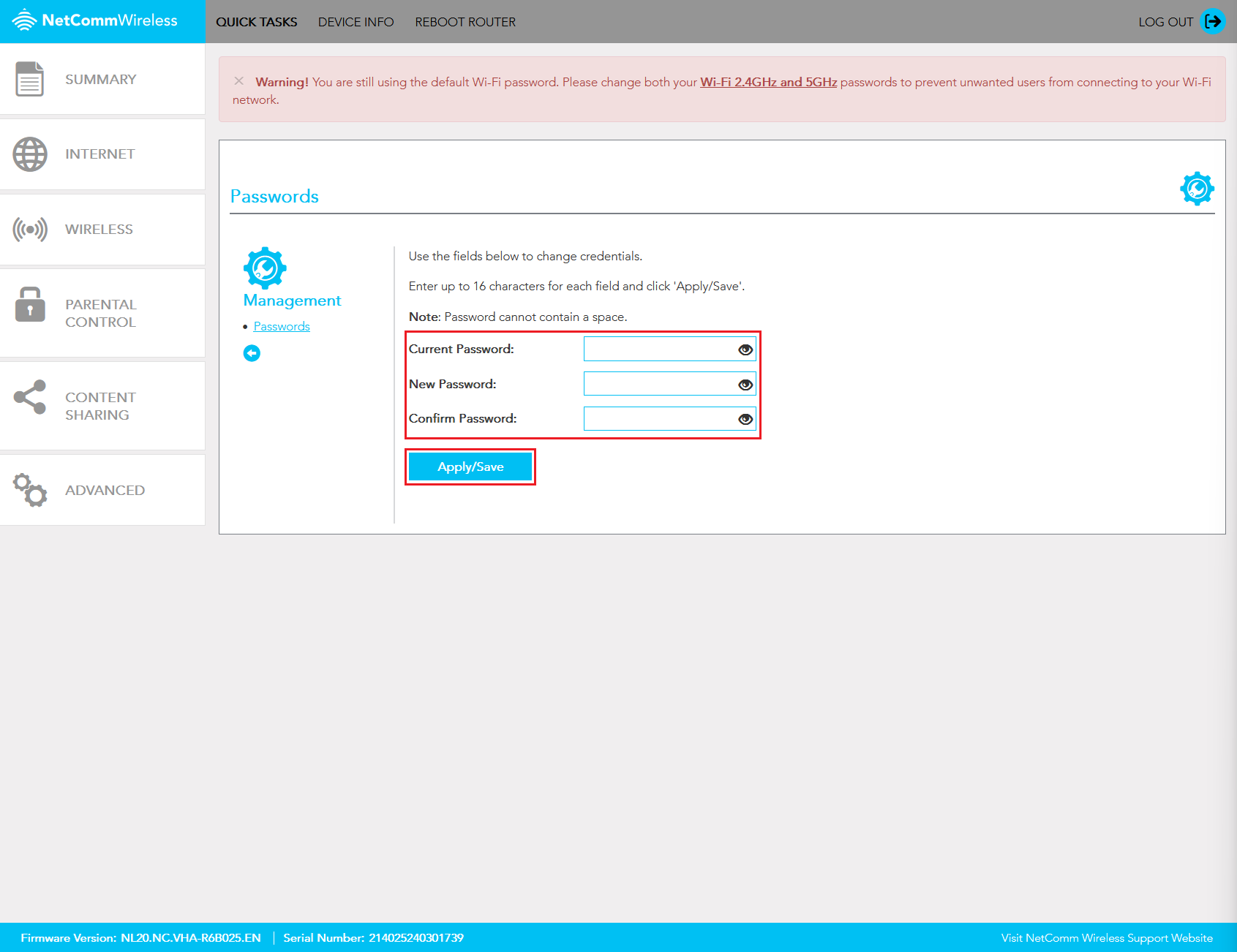Open the settings gear above Passwords panel
This screenshot has width=1237, height=952.
click(1197, 188)
